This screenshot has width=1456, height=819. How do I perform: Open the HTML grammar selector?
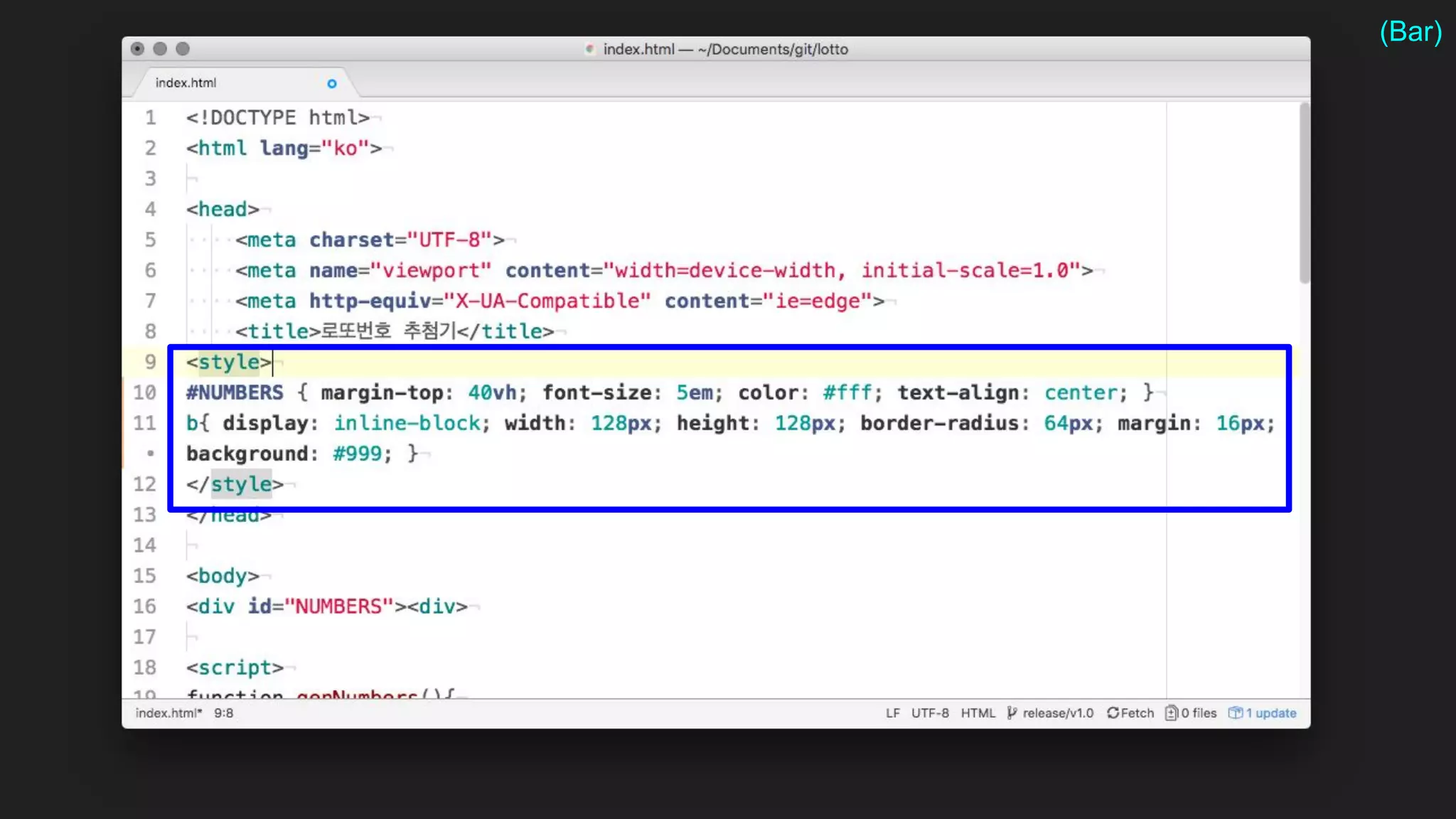[x=978, y=713]
